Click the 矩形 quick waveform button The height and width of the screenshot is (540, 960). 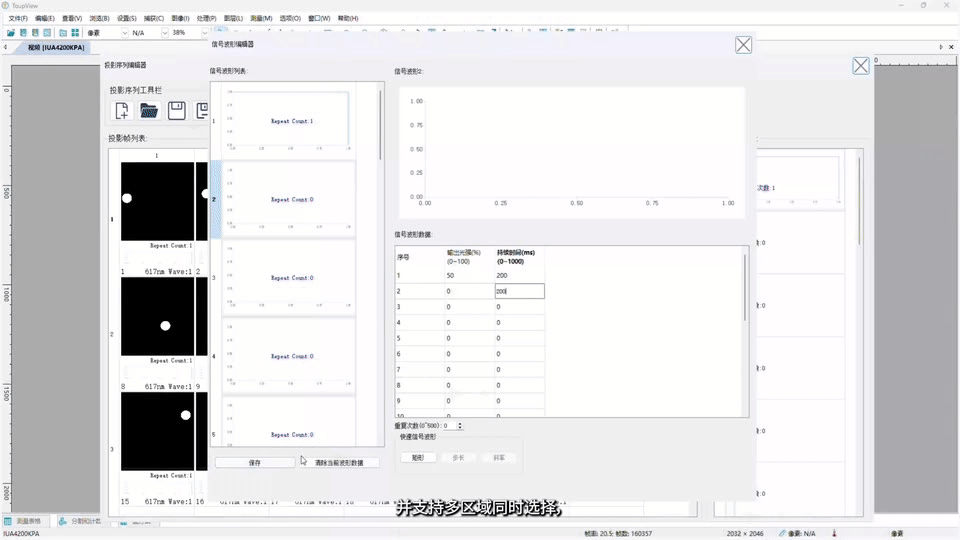coord(418,457)
